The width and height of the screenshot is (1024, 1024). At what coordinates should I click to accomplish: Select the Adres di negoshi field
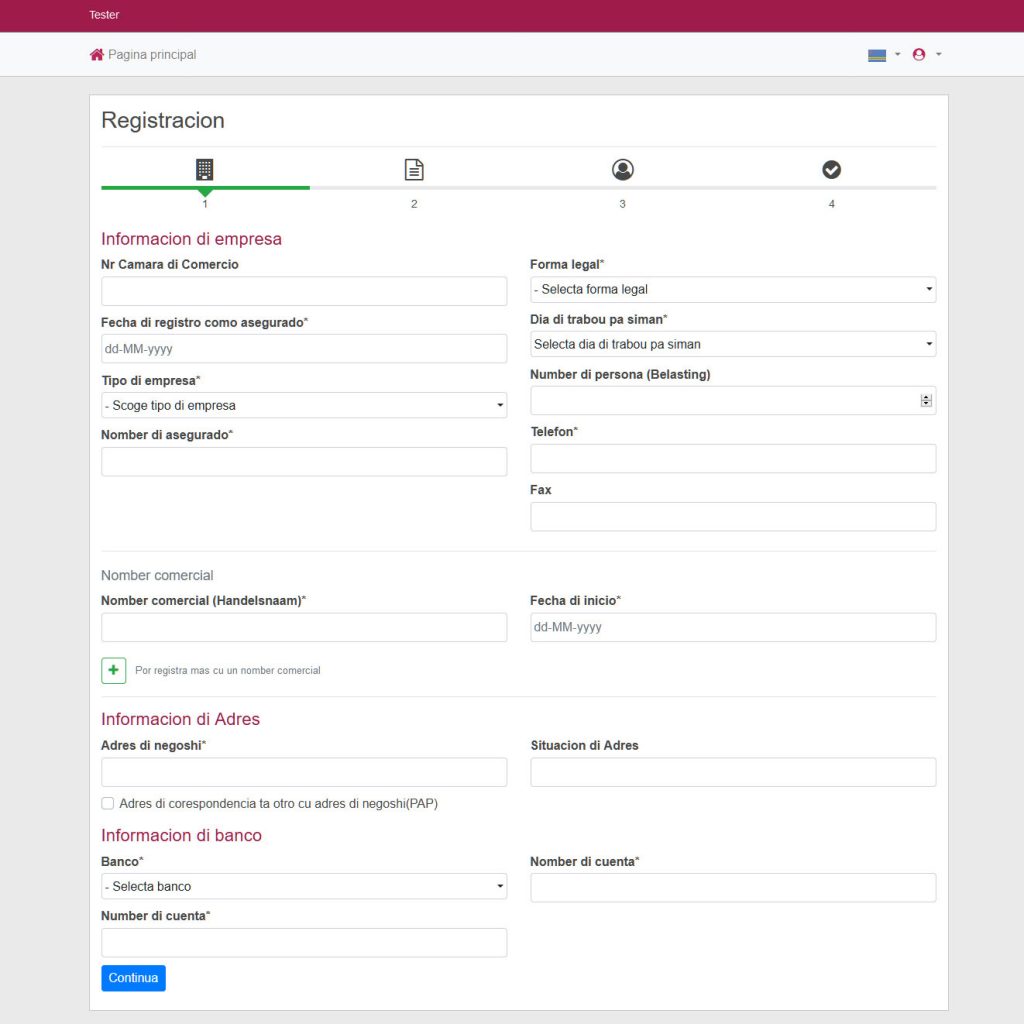click(304, 773)
